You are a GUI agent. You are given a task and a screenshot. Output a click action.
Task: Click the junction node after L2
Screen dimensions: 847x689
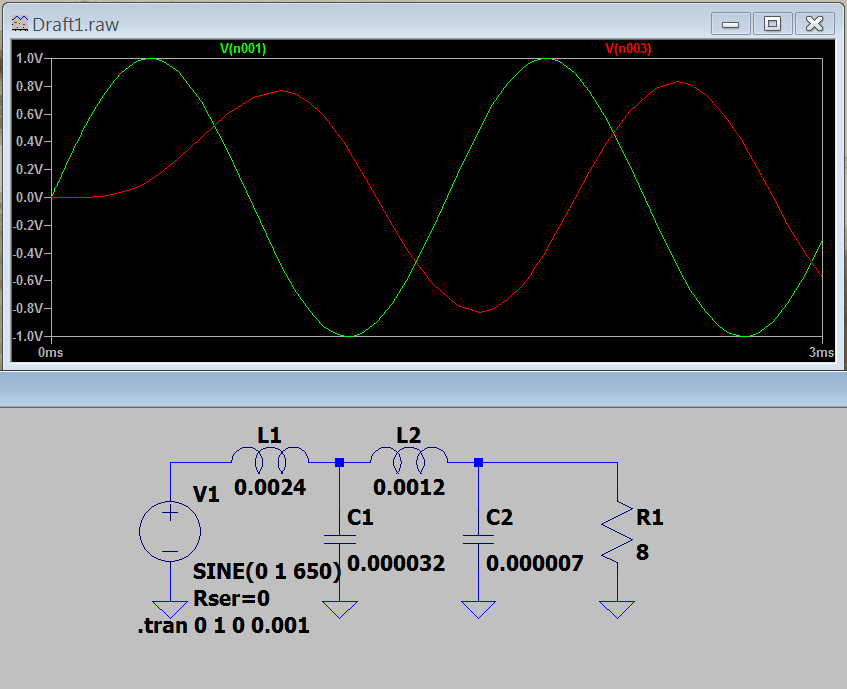pos(479,462)
